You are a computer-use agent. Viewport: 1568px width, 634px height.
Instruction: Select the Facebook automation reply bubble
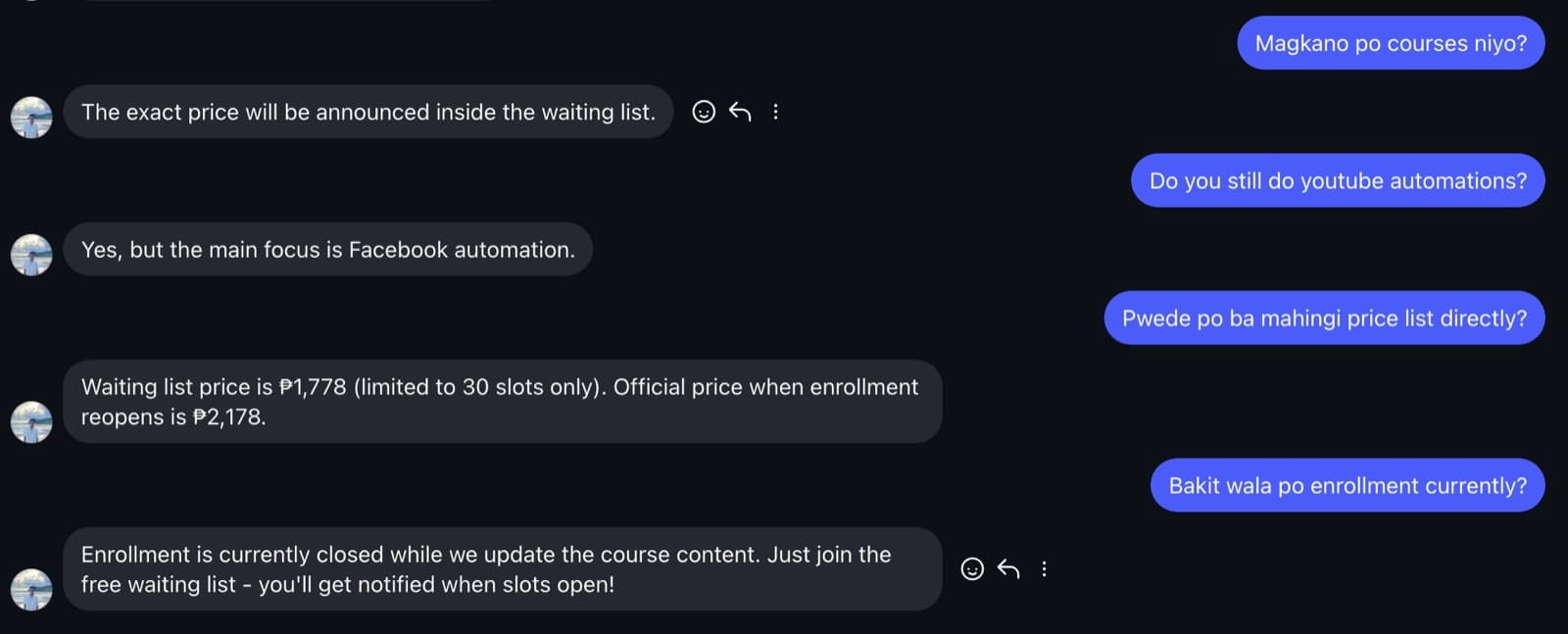click(328, 250)
